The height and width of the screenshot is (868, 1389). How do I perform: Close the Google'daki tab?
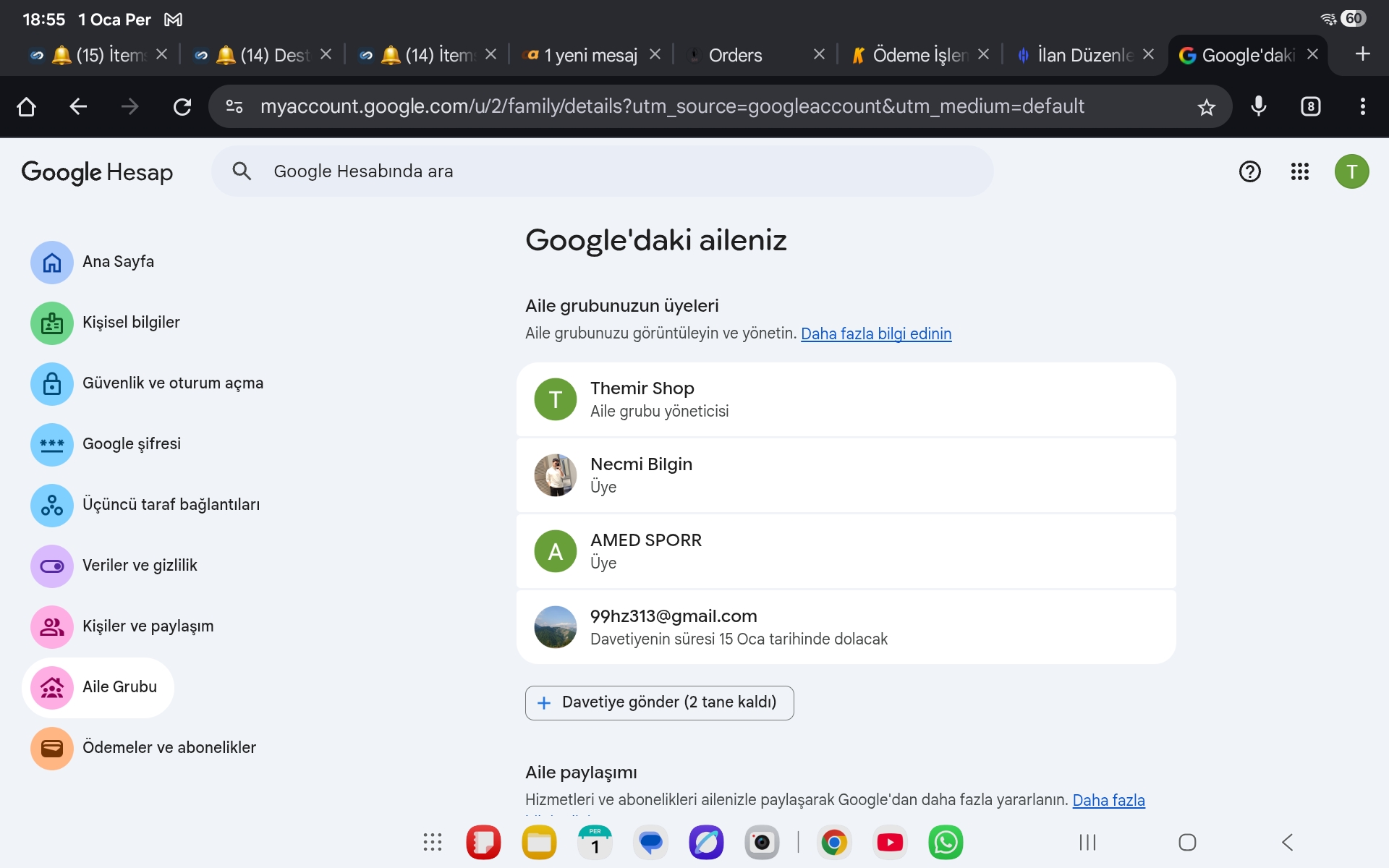click(x=1312, y=54)
